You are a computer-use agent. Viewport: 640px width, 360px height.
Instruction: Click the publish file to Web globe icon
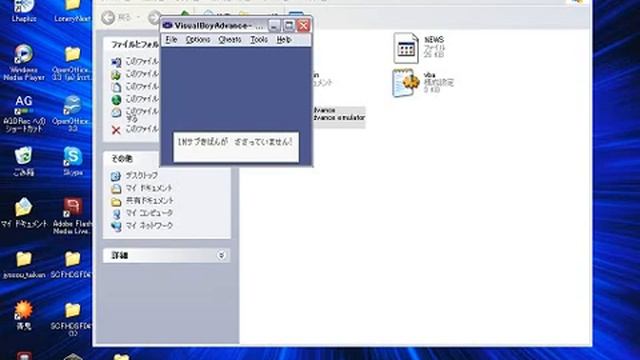(x=116, y=100)
